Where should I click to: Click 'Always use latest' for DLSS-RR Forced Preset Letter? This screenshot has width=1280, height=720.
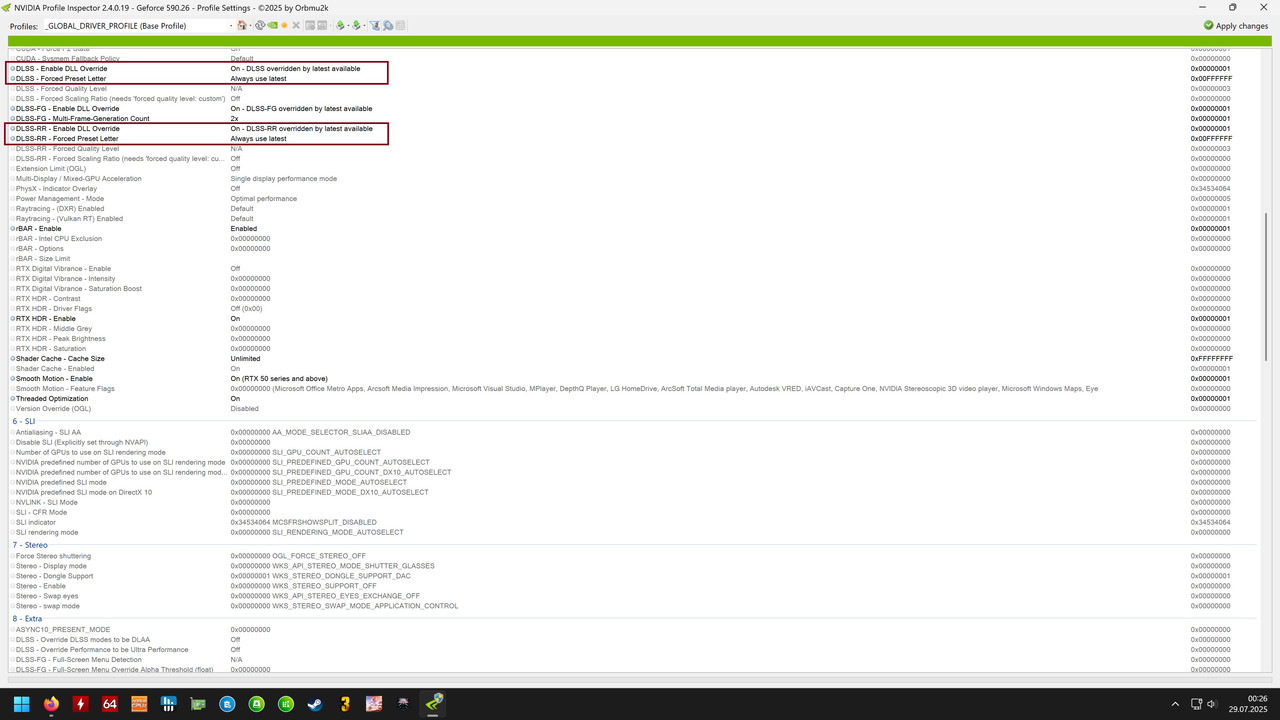[x=258, y=139]
